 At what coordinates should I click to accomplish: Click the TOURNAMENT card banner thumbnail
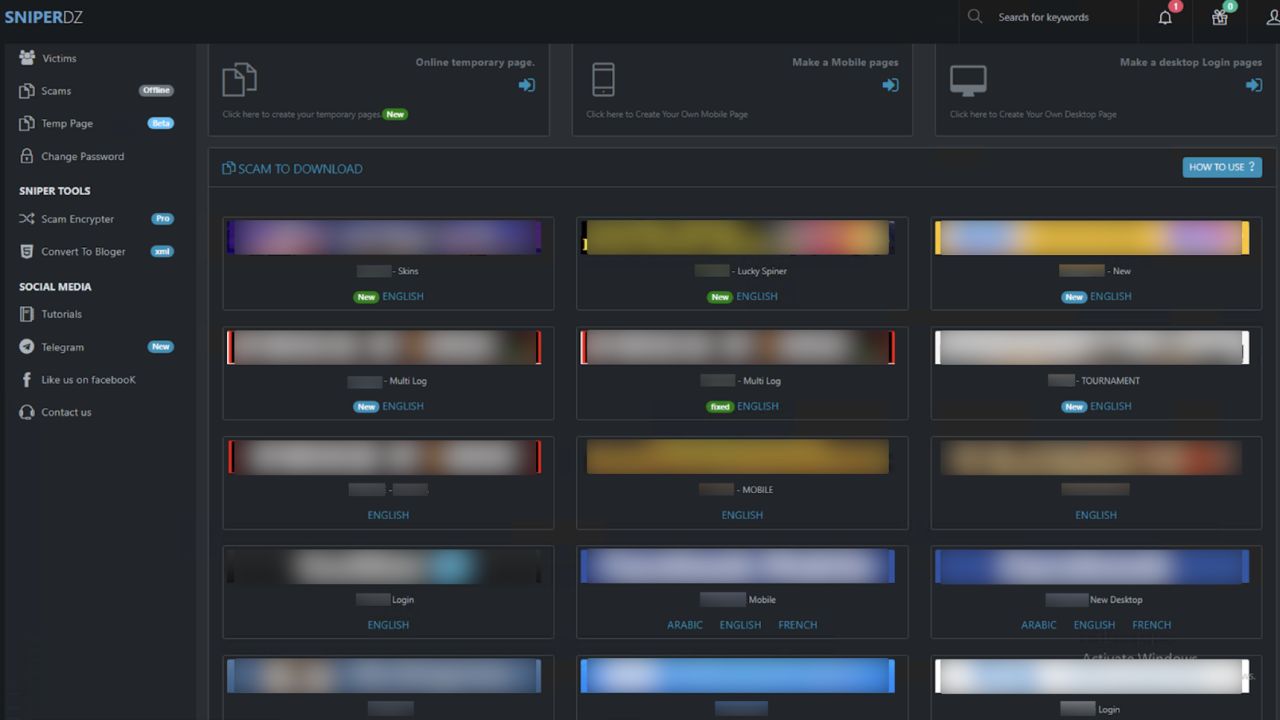click(1092, 347)
